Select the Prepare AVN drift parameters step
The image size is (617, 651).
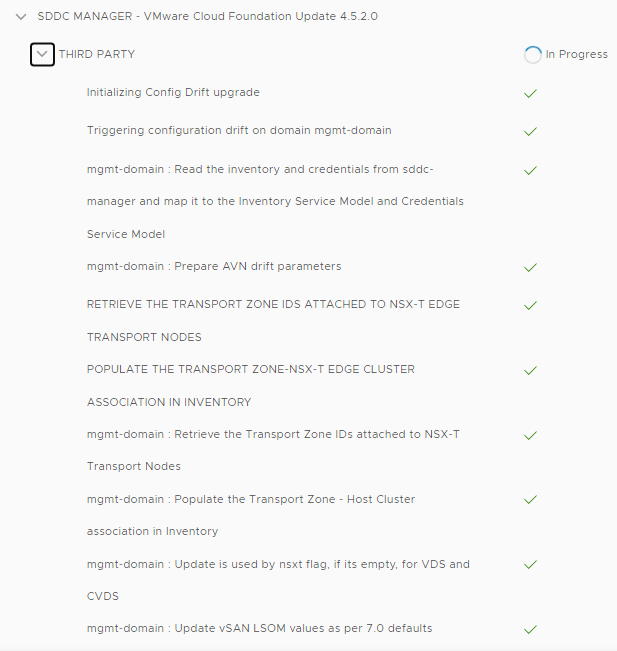coord(214,267)
